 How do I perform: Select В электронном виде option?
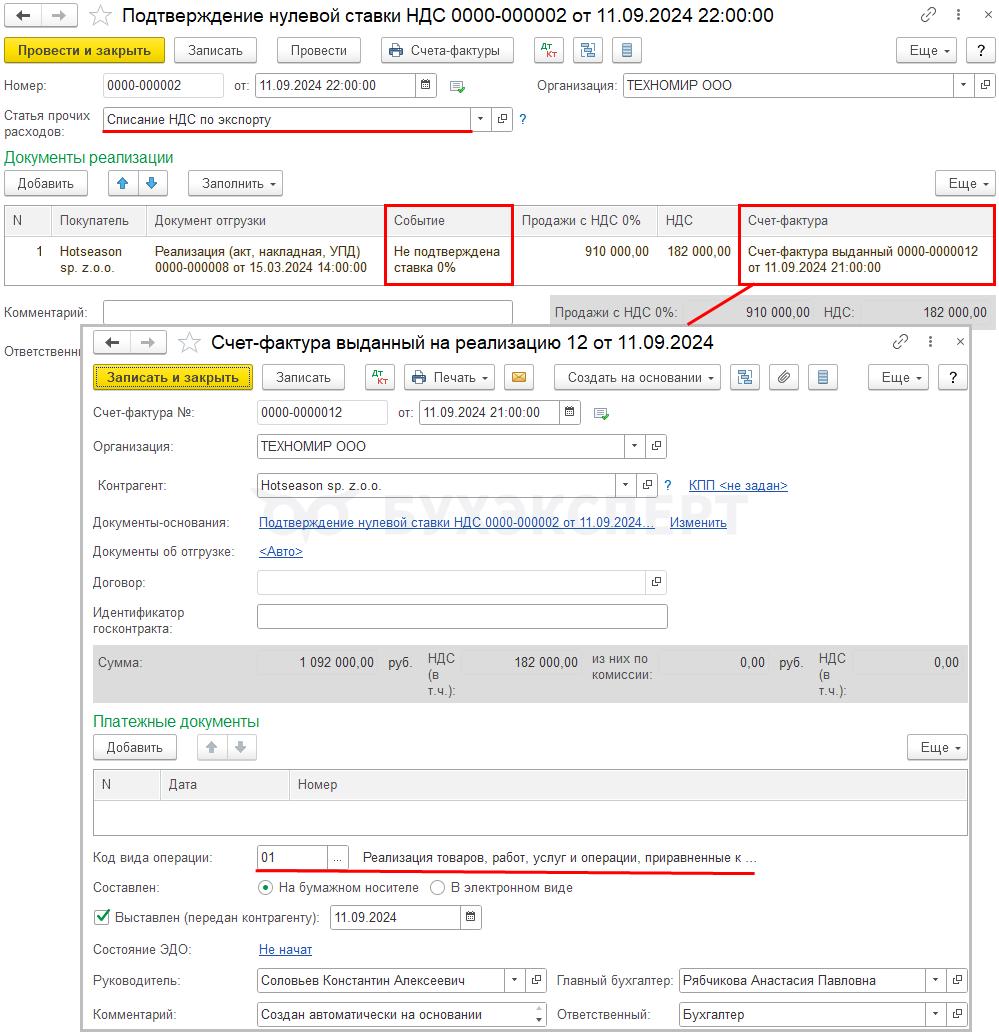(437, 887)
